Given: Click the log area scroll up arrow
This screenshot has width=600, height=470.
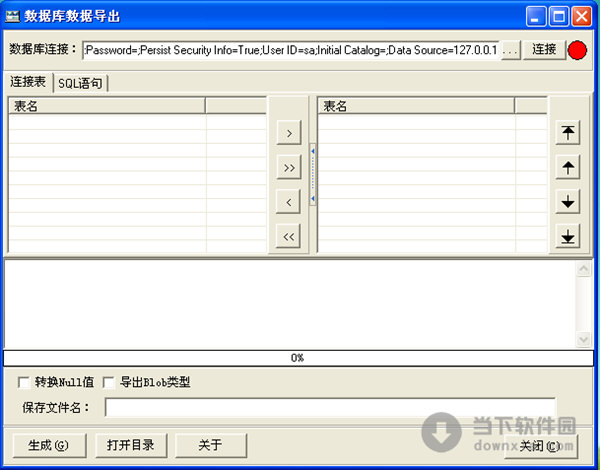Looking at the screenshot, I should pos(584,269).
